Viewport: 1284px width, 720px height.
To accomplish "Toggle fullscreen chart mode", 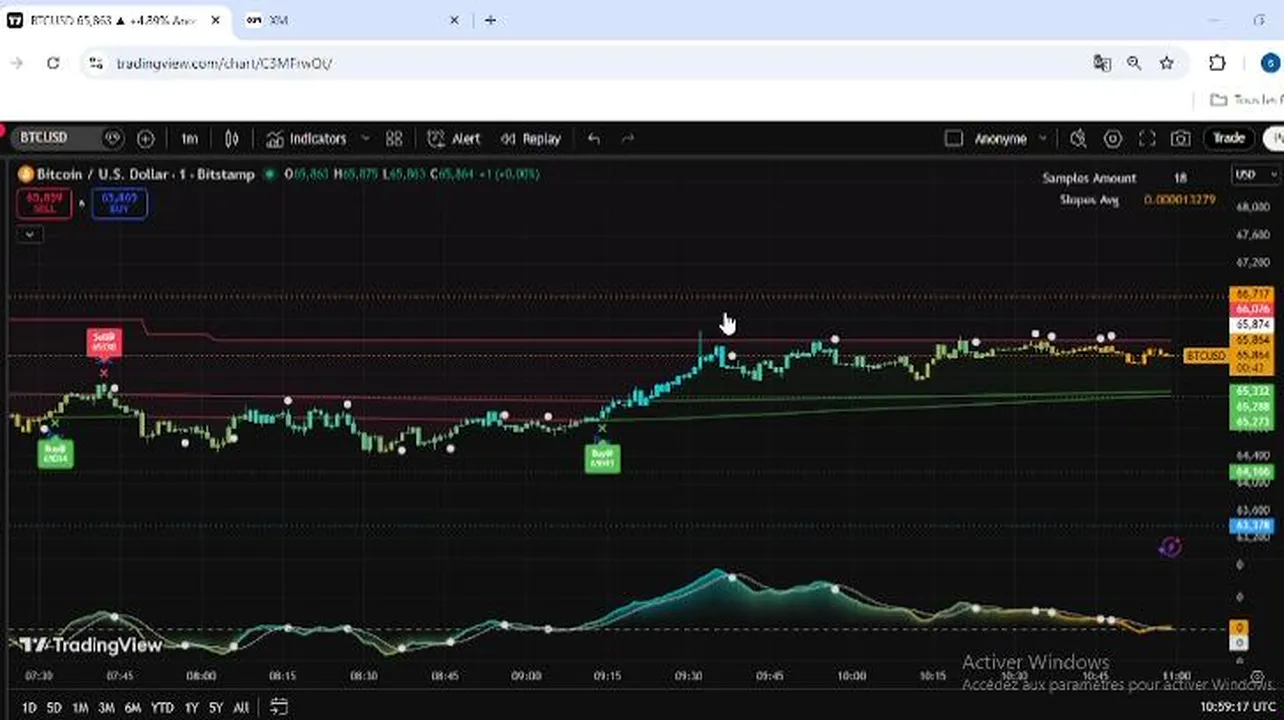I will click(1147, 139).
